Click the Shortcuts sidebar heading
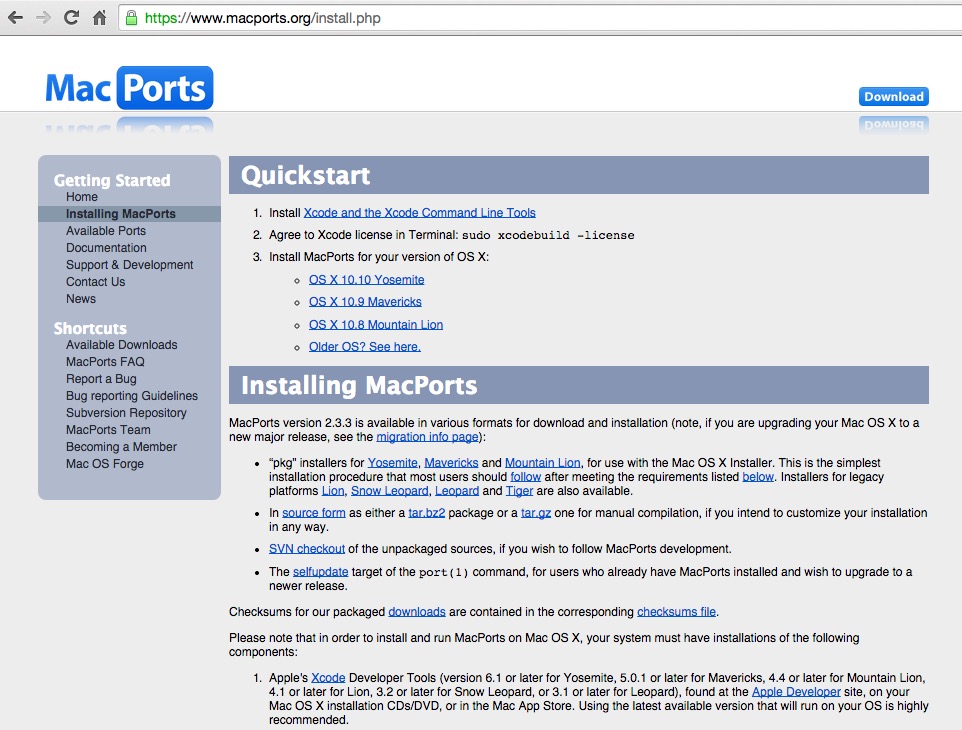 90,328
